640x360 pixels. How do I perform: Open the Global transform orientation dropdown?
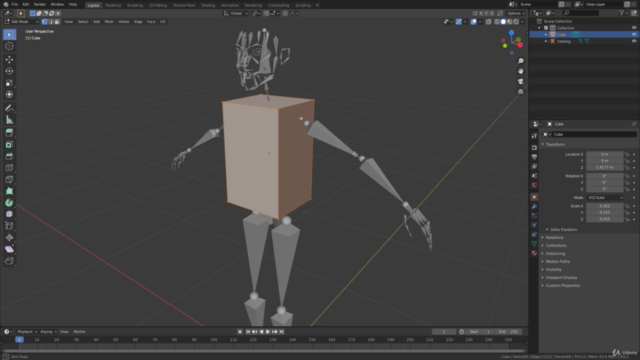click(x=236, y=13)
